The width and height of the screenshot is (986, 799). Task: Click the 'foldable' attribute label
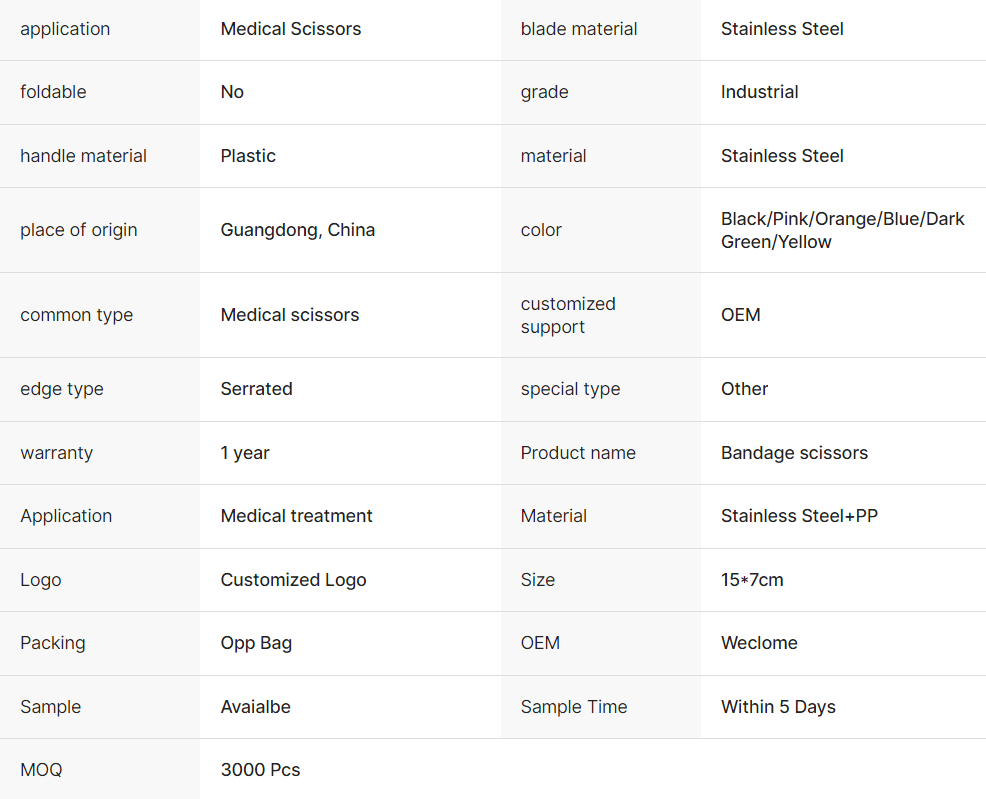53,92
